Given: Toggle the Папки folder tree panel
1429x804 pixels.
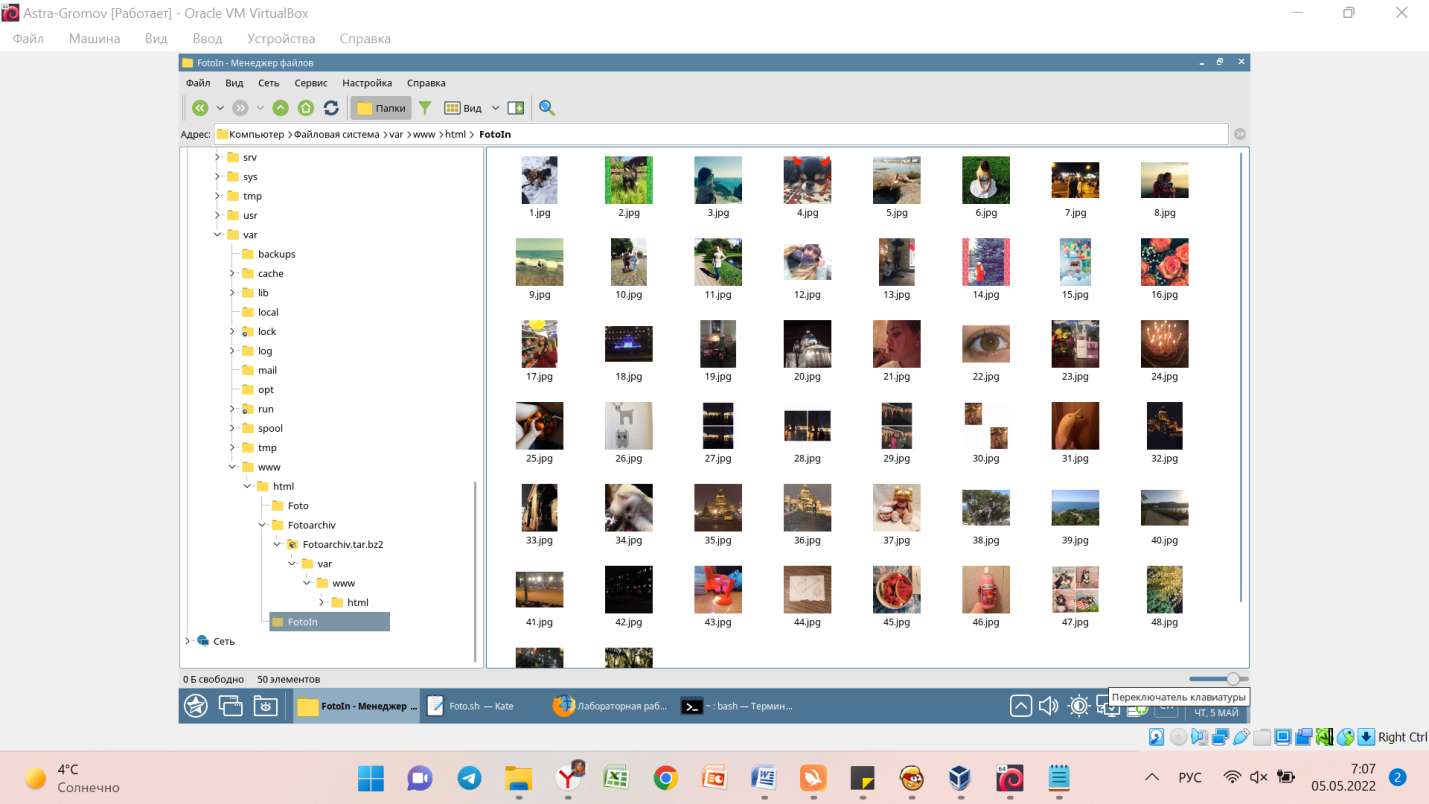Looking at the screenshot, I should pyautogui.click(x=381, y=108).
